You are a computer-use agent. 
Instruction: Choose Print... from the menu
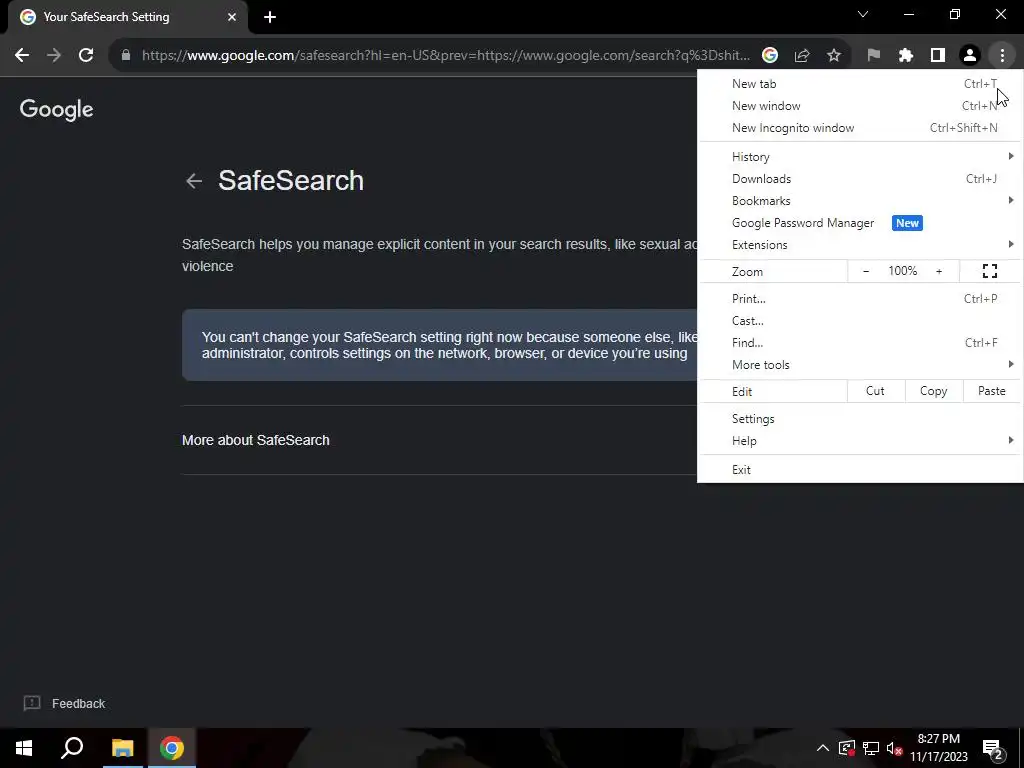860,298
